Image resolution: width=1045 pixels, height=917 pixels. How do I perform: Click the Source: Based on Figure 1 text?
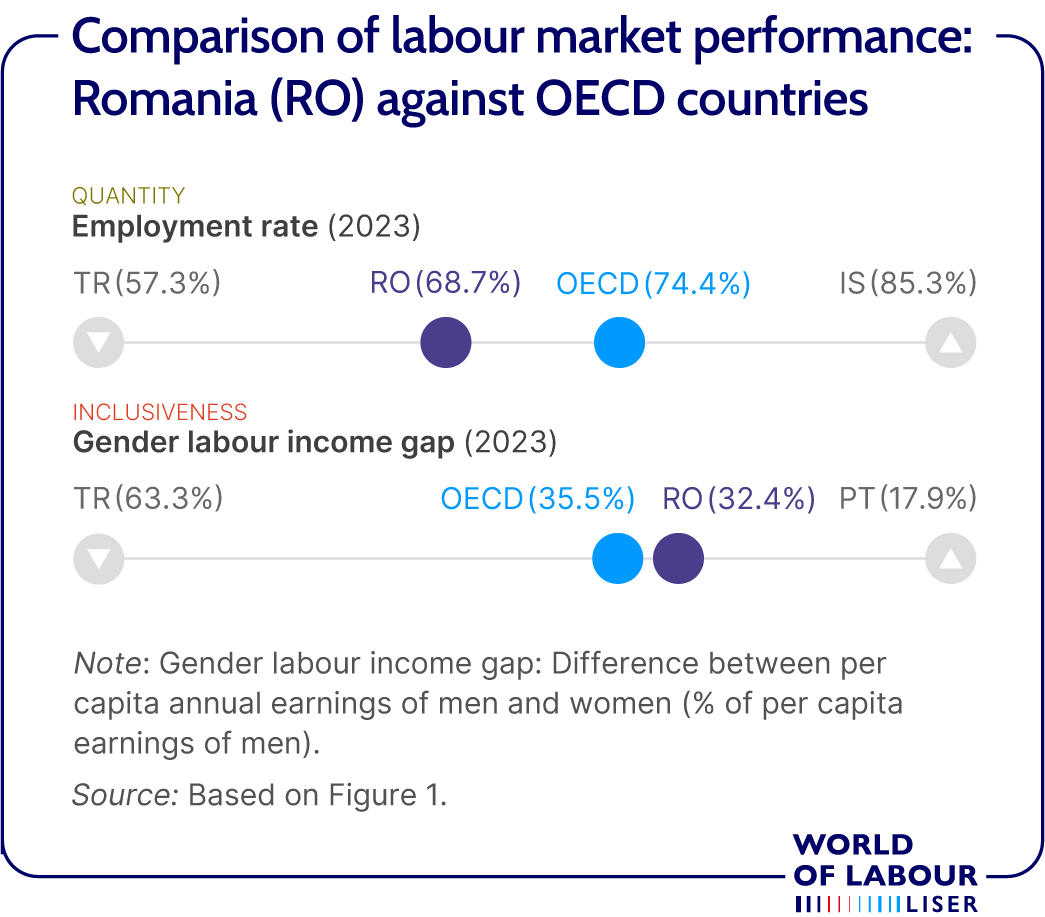click(259, 794)
